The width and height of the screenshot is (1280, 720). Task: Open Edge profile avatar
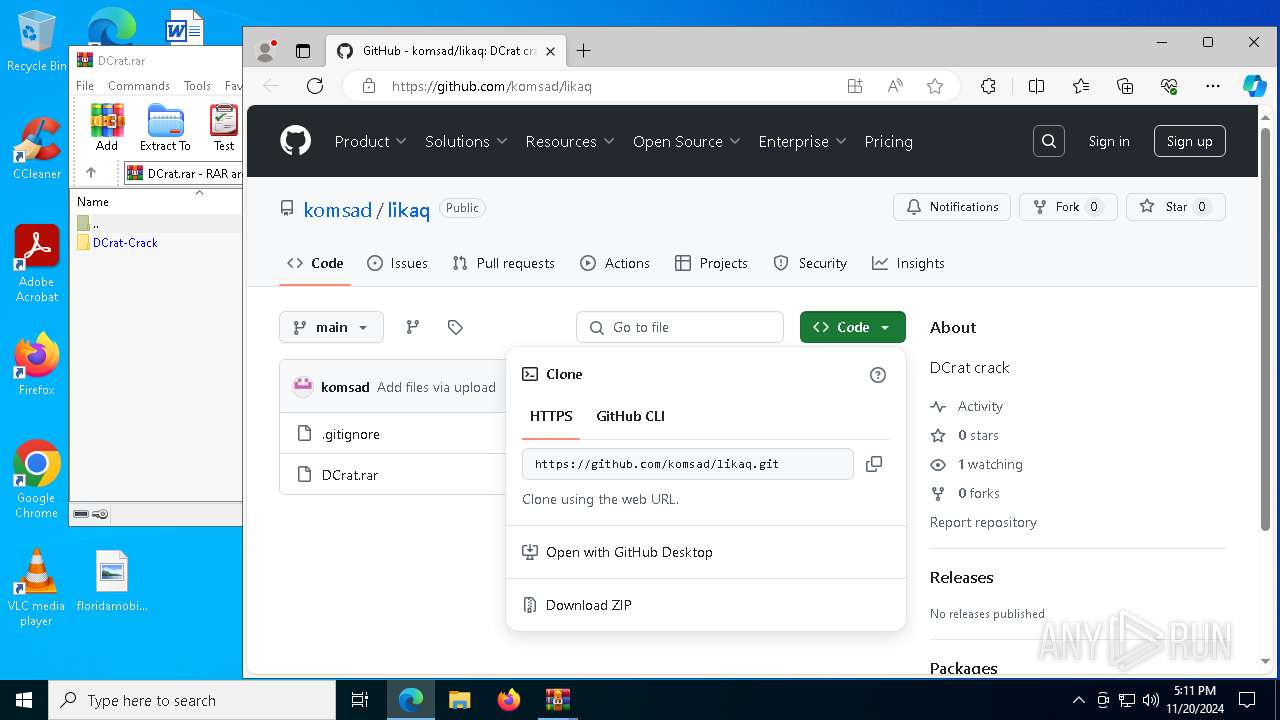[x=266, y=50]
